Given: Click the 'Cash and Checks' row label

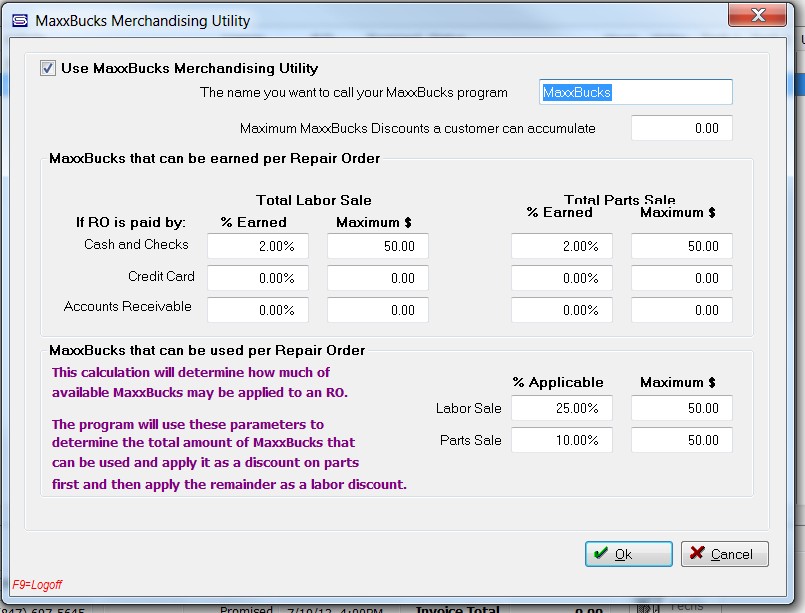Looking at the screenshot, I should 136,244.
